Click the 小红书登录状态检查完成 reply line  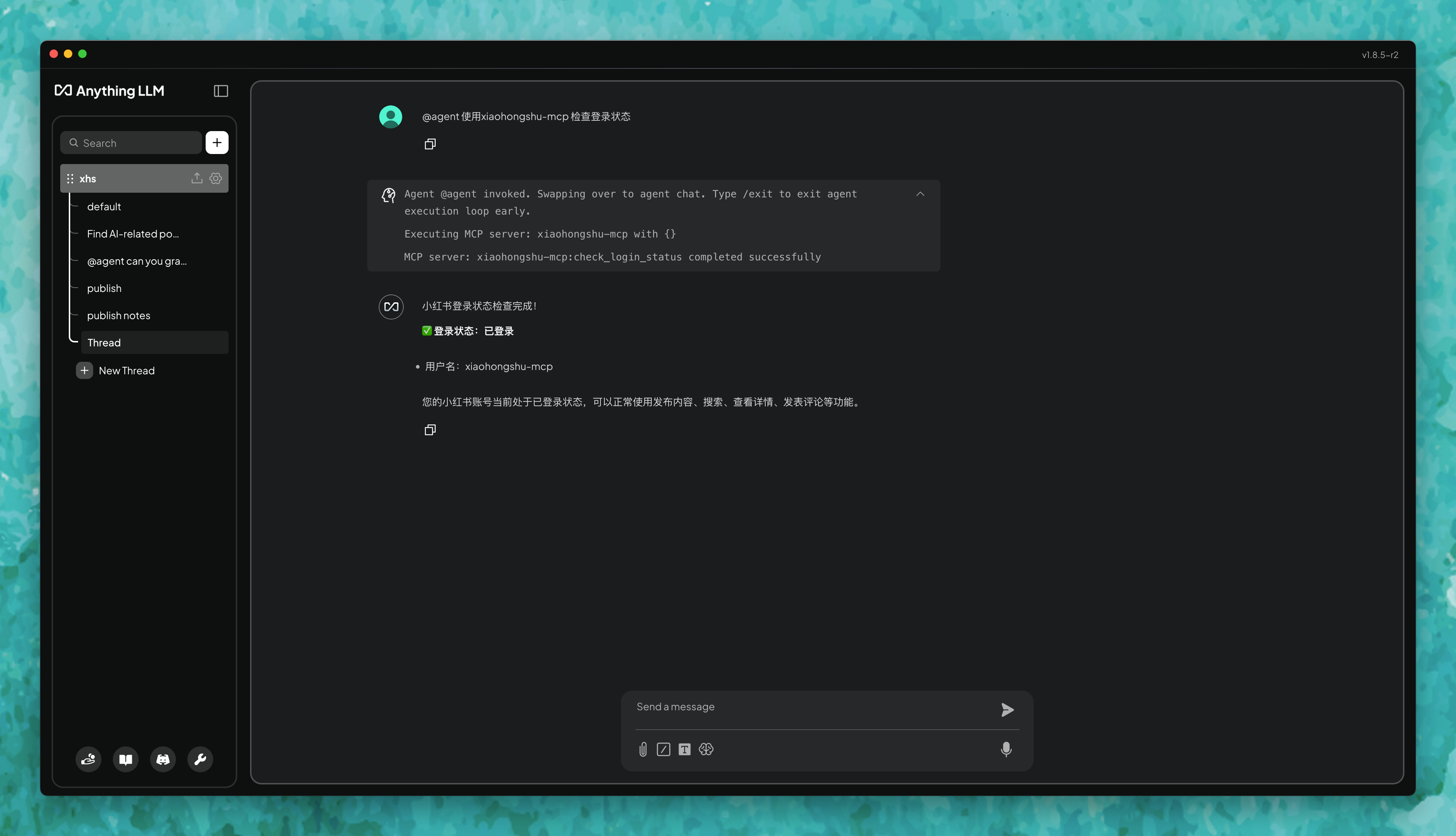tap(479, 306)
